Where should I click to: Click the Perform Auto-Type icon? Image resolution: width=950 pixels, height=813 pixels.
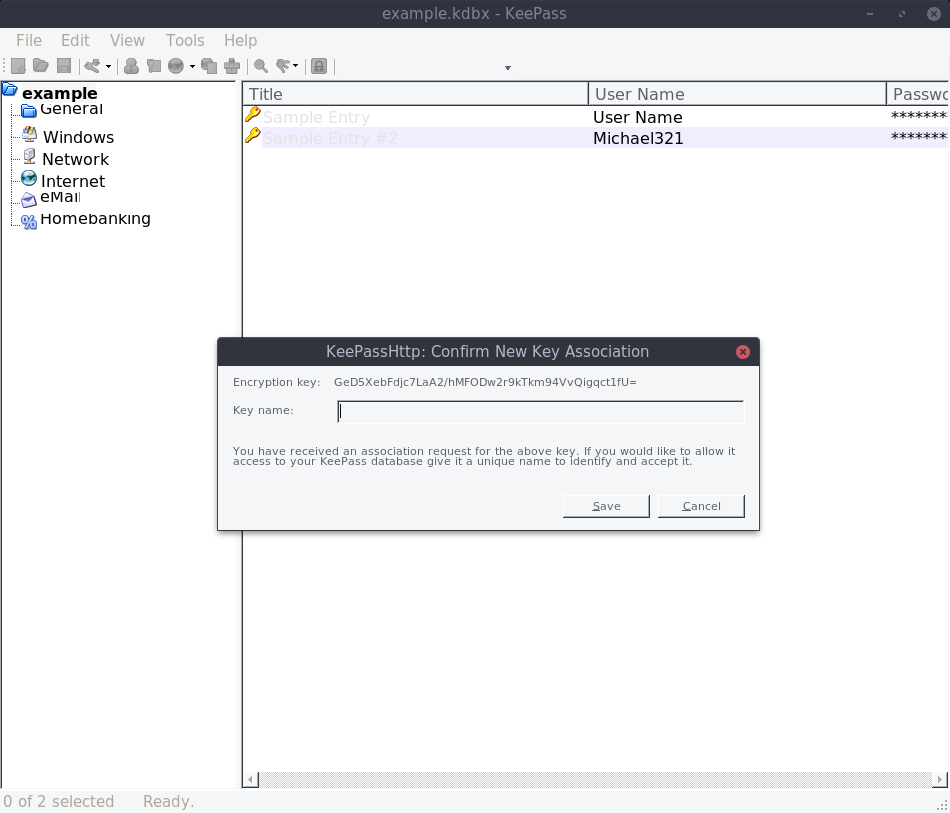(x=232, y=65)
